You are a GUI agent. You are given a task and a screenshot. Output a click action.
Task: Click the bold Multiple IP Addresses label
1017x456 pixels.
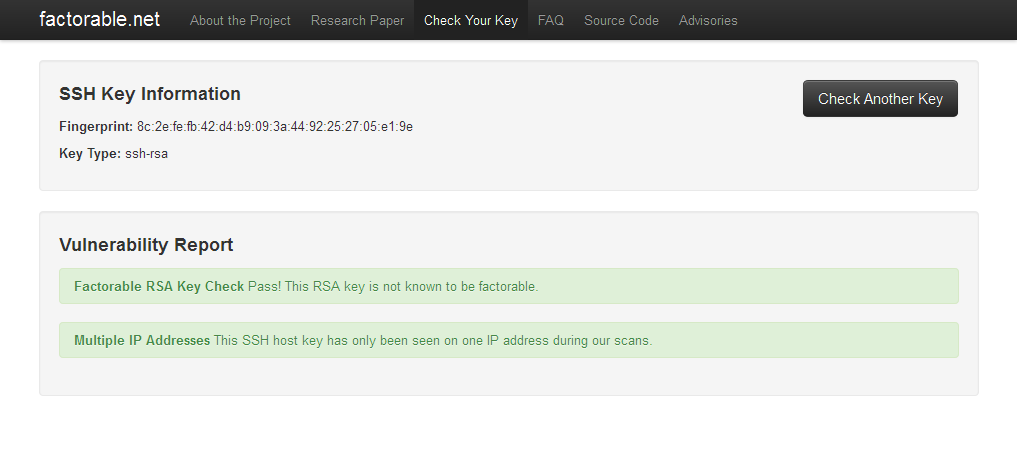click(142, 340)
